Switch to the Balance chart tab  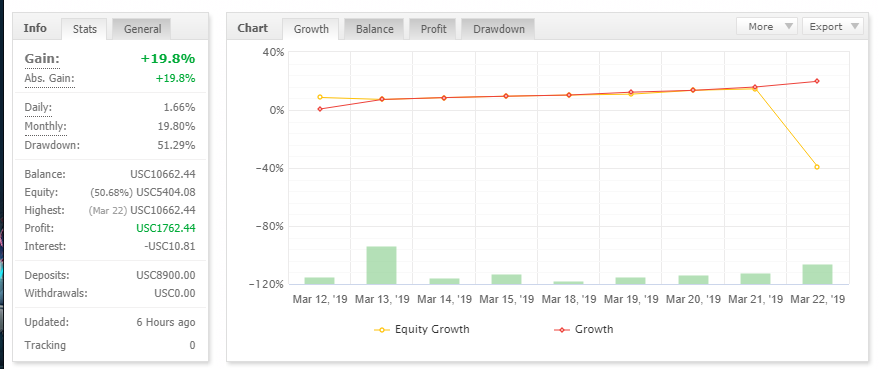click(374, 29)
